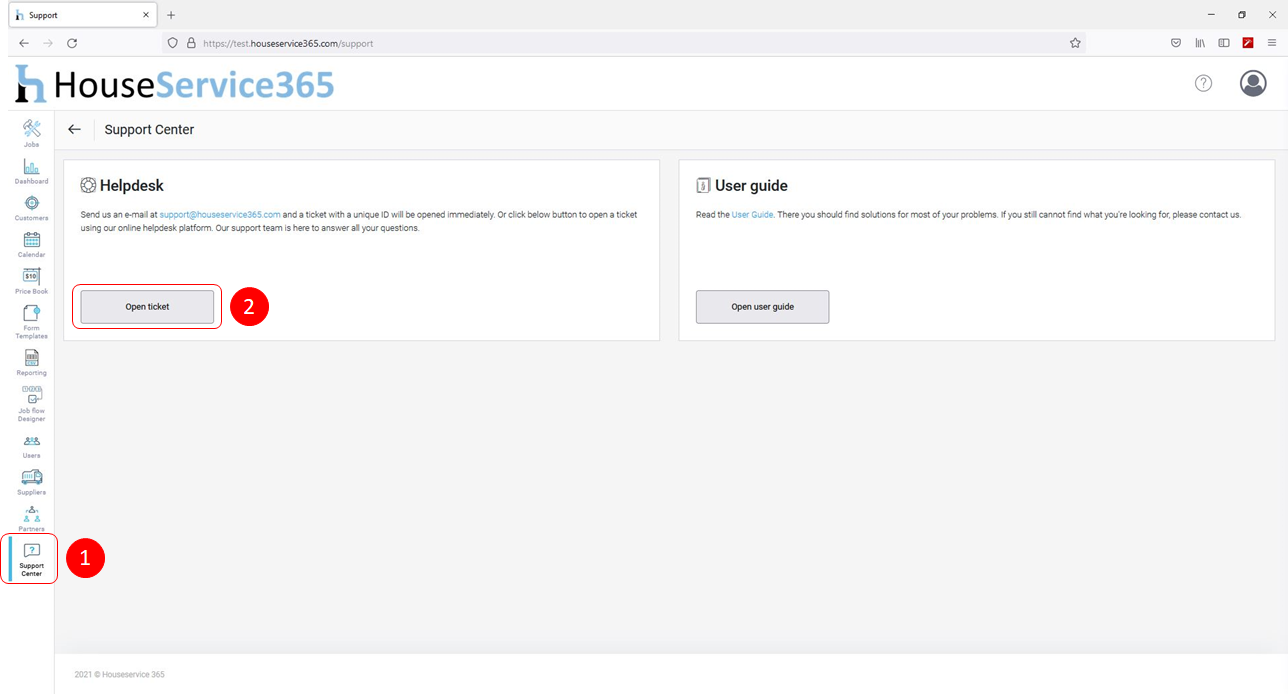Screen dimensions: 1288x694
Task: Open a new browser tab
Action: point(171,15)
